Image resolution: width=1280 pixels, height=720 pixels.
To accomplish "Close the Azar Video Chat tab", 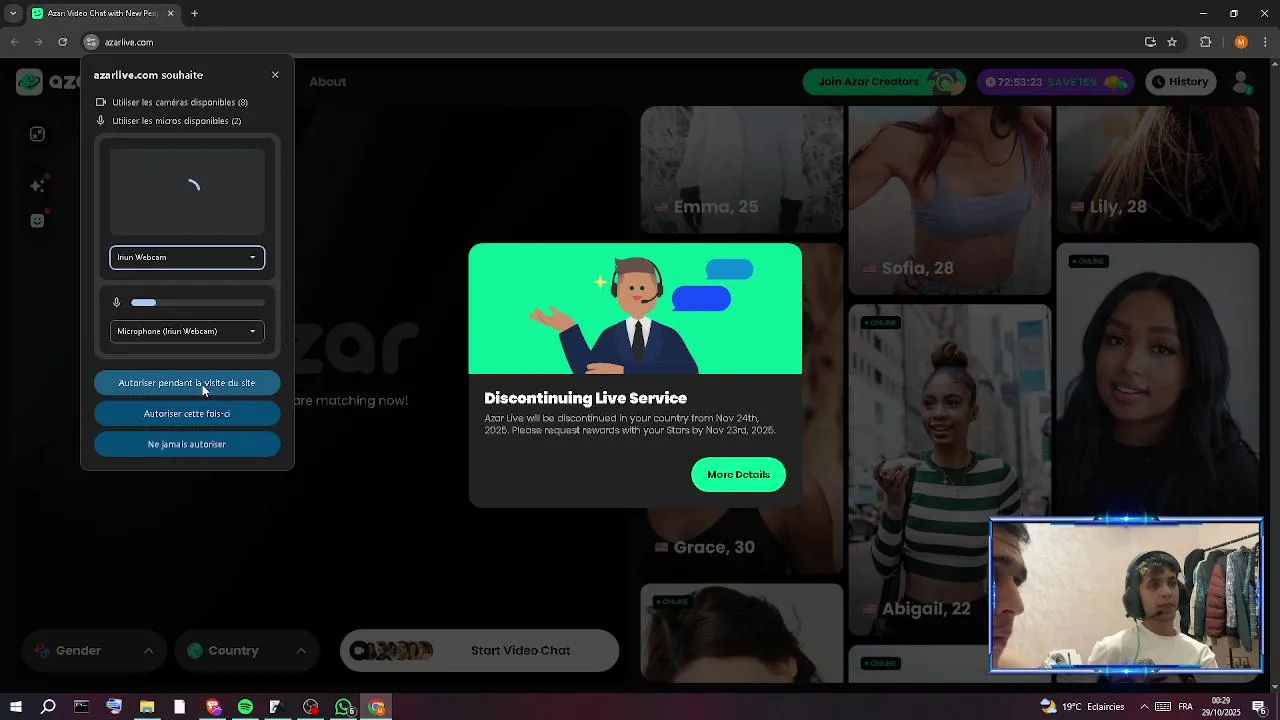I will (x=170, y=14).
